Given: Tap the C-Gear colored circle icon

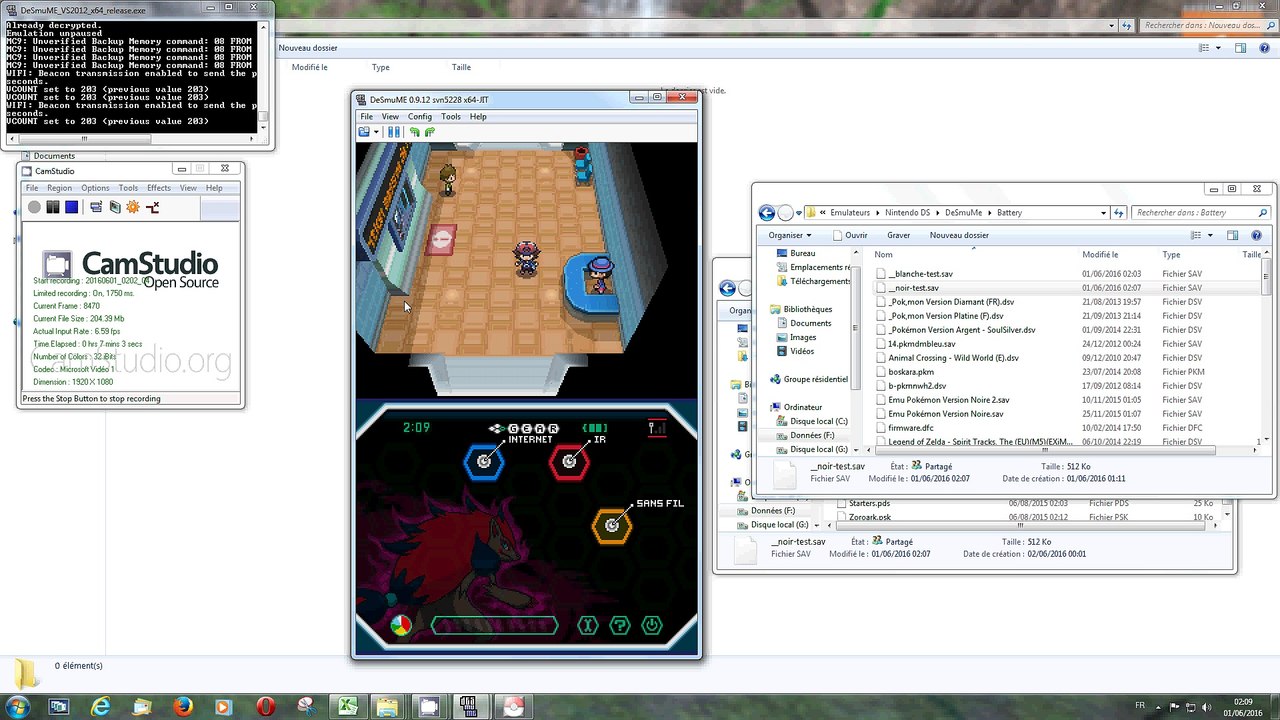Looking at the screenshot, I should (400, 626).
